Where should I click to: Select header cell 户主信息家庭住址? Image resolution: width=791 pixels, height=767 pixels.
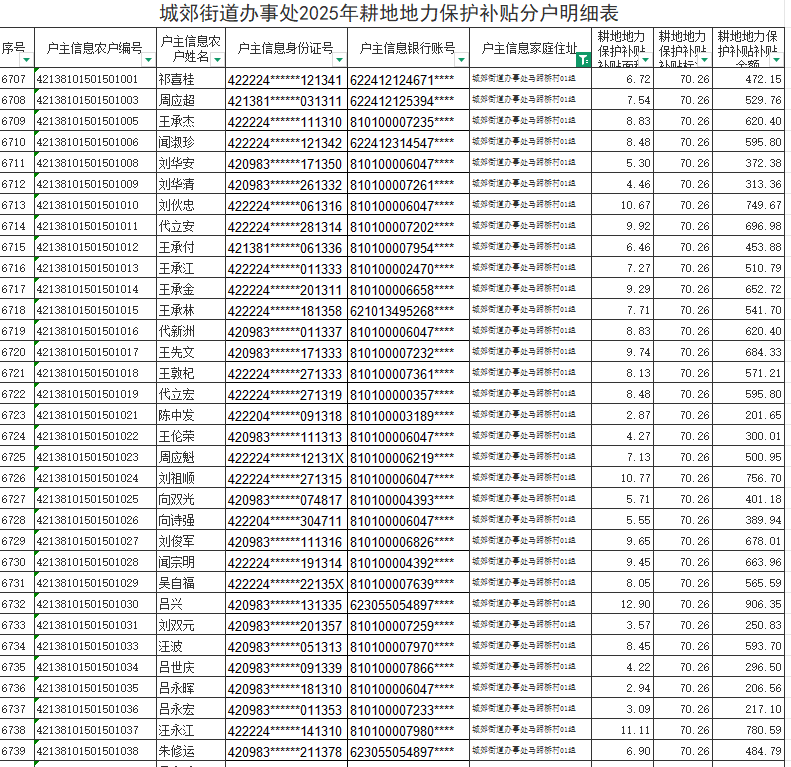click(530, 48)
